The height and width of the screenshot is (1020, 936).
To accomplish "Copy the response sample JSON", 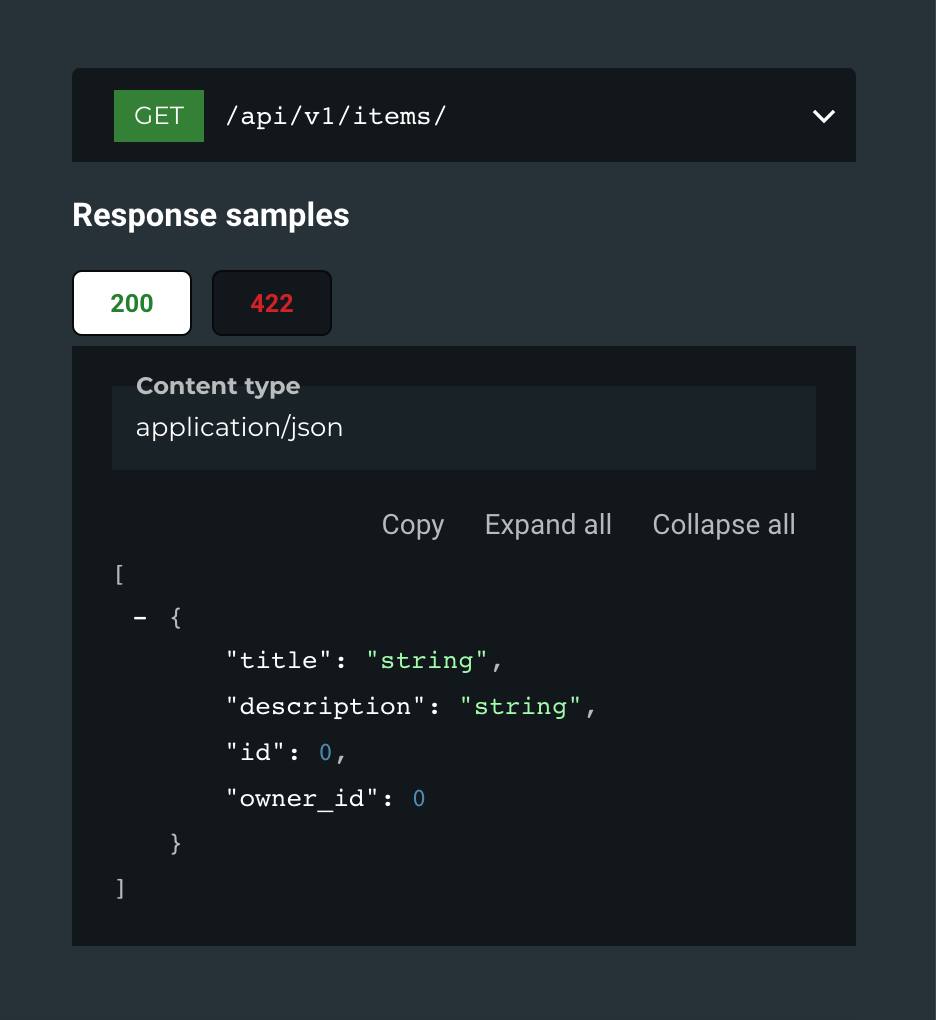I will tap(413, 525).
